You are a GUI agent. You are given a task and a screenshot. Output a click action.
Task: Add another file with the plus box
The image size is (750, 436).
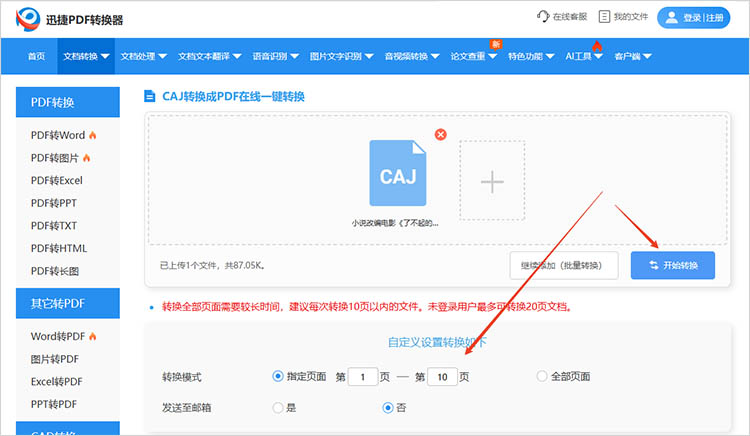point(492,181)
